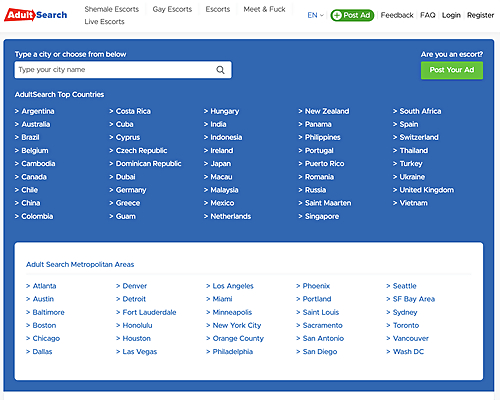
Task: Choose Philippines country link
Action: [323, 137]
